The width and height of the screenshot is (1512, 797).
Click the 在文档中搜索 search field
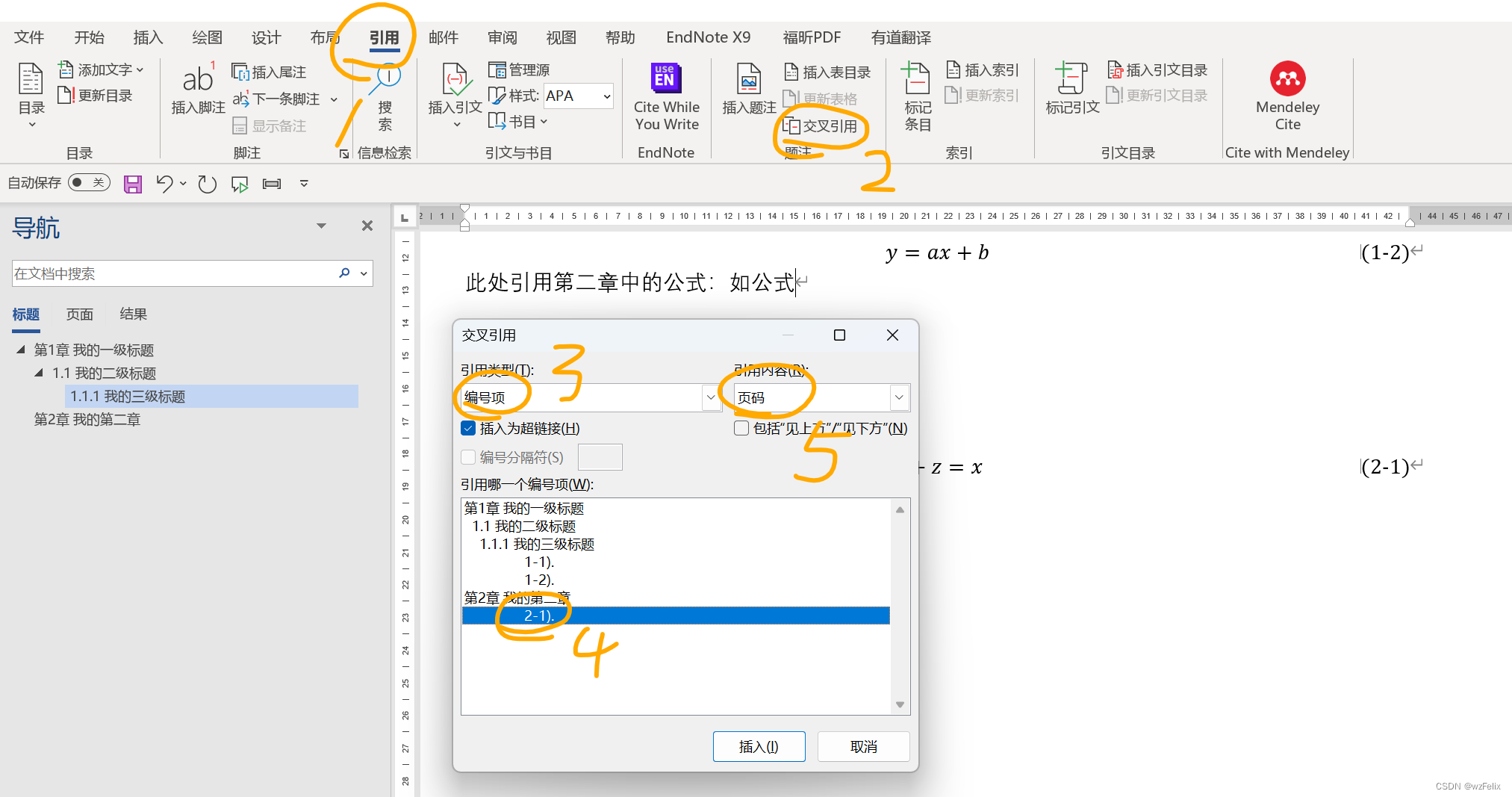[173, 273]
